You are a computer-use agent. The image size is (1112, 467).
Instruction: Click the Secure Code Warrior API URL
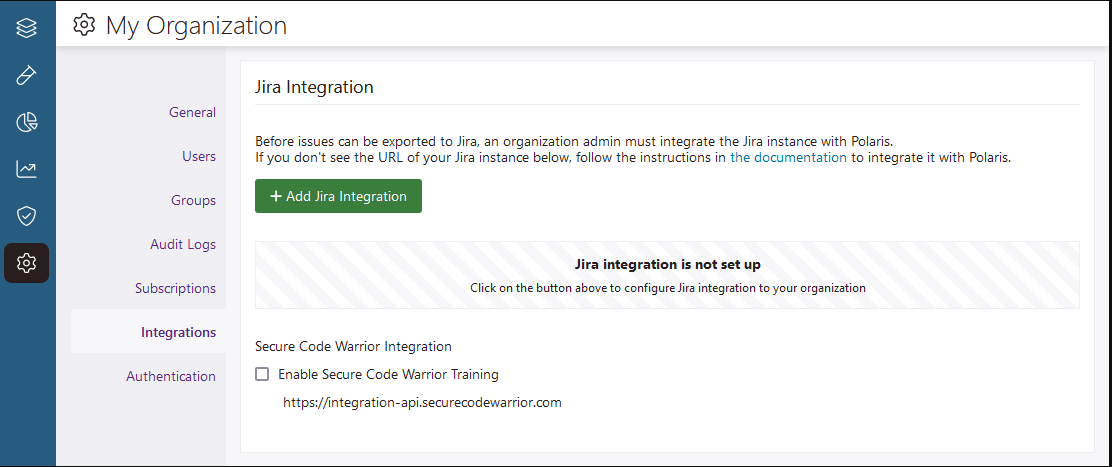[422, 402]
